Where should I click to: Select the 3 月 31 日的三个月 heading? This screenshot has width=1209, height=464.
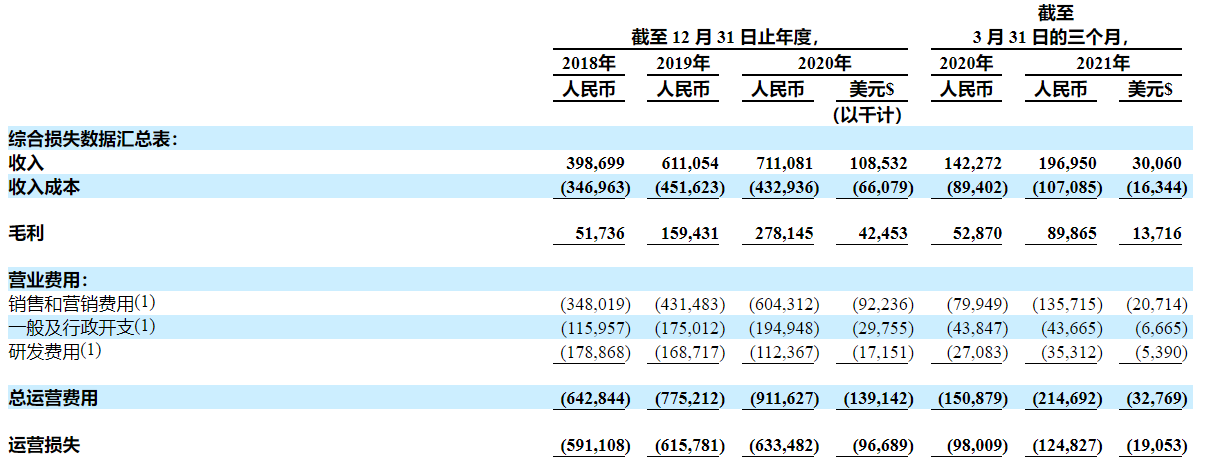(1051, 37)
